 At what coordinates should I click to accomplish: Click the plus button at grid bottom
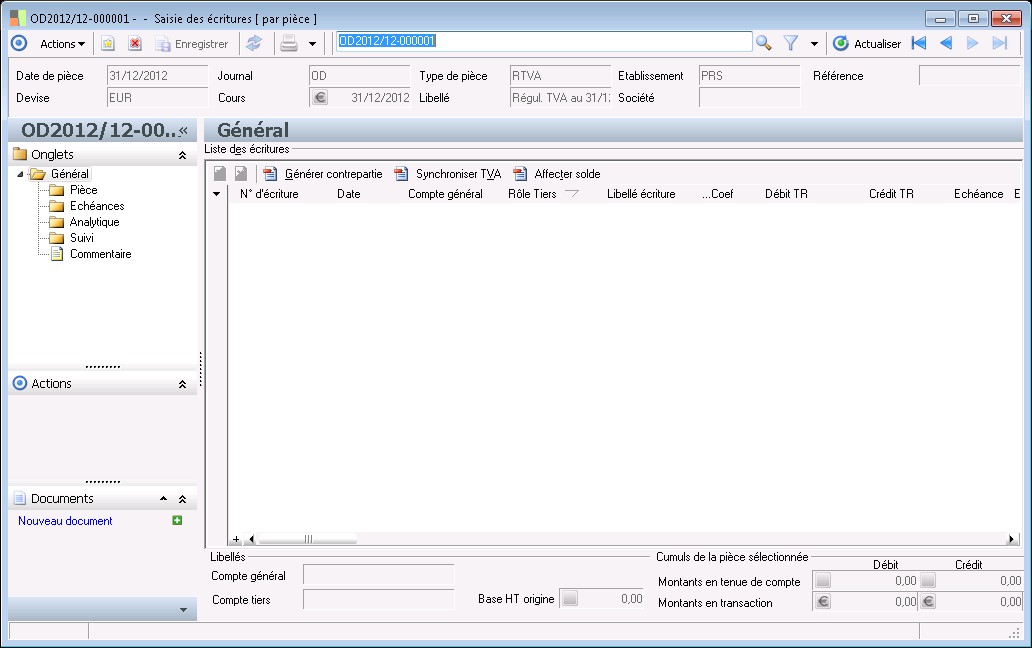tap(236, 539)
